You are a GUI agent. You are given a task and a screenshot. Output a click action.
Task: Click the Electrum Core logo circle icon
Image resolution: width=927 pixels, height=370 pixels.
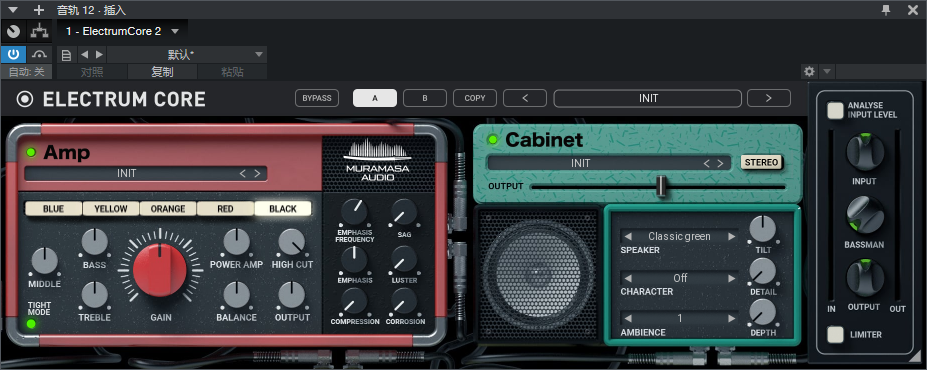tap(25, 99)
